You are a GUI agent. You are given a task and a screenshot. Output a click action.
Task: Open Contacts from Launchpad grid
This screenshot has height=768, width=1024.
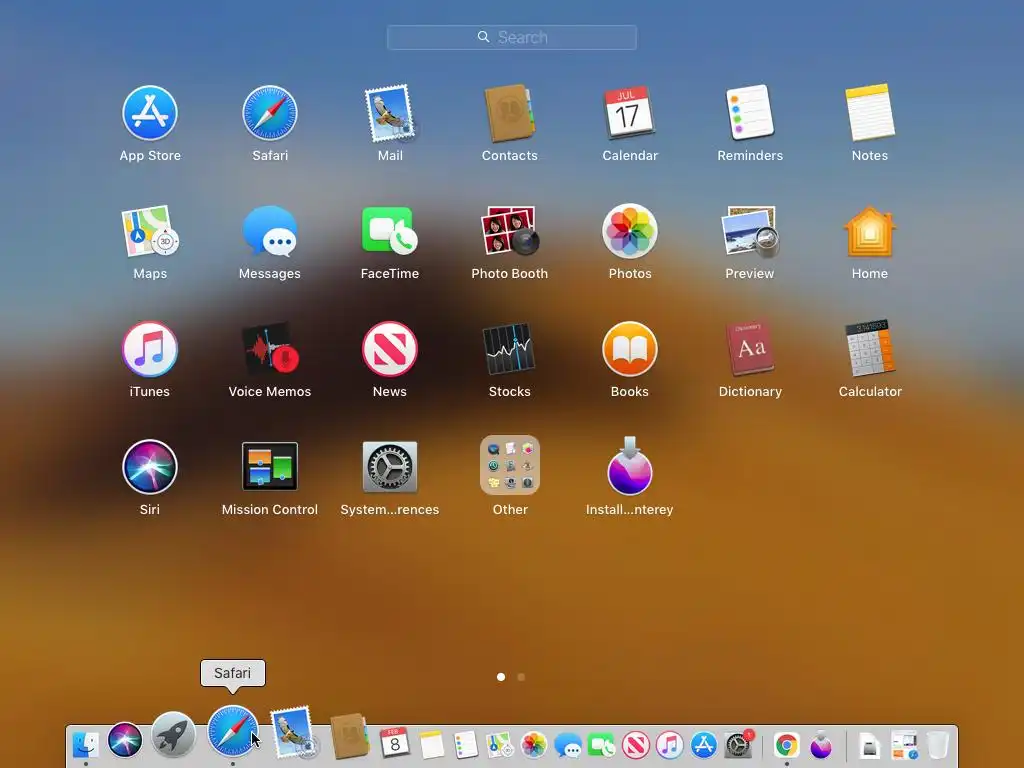pyautogui.click(x=509, y=113)
